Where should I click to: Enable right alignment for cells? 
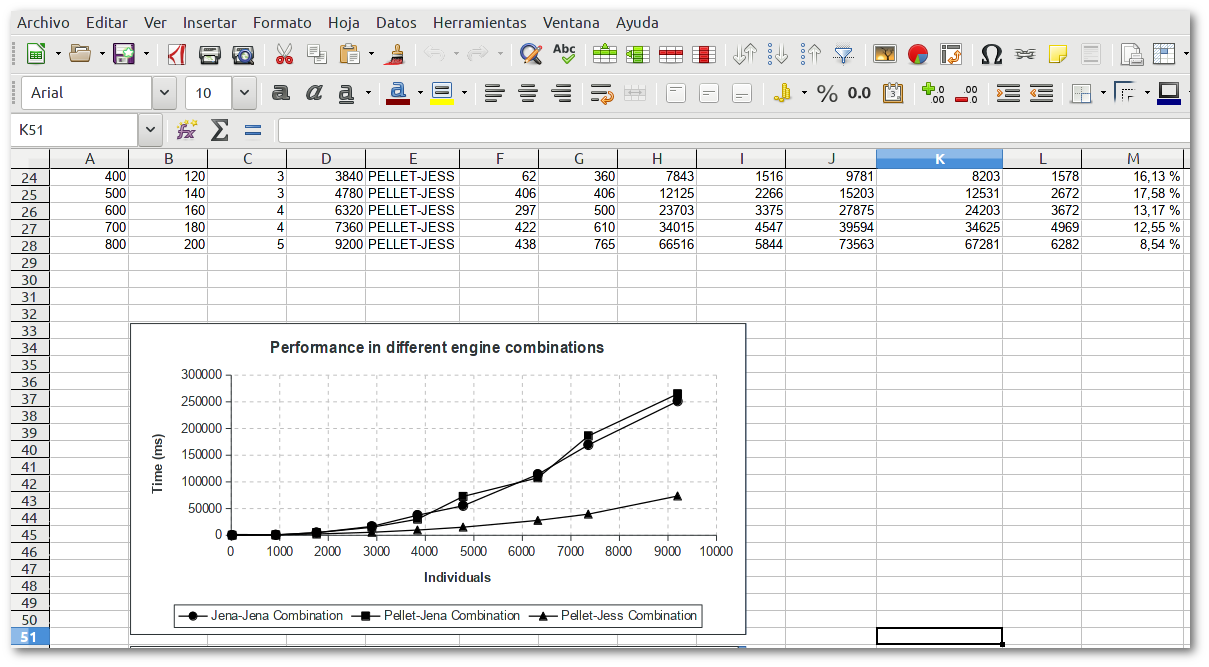pyautogui.click(x=562, y=93)
